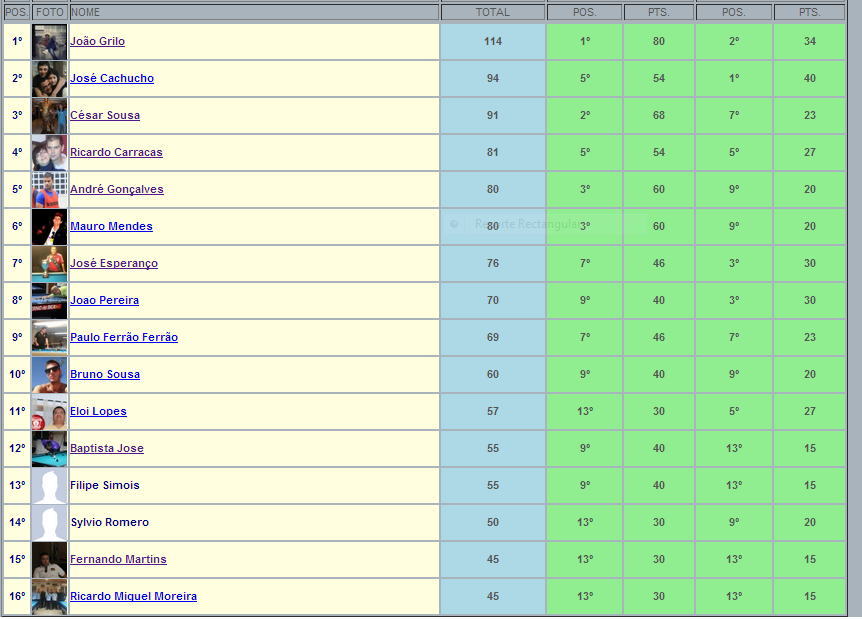Click Mauro Mendes name link
Viewport: 862px width, 619px height.
pyautogui.click(x=111, y=227)
